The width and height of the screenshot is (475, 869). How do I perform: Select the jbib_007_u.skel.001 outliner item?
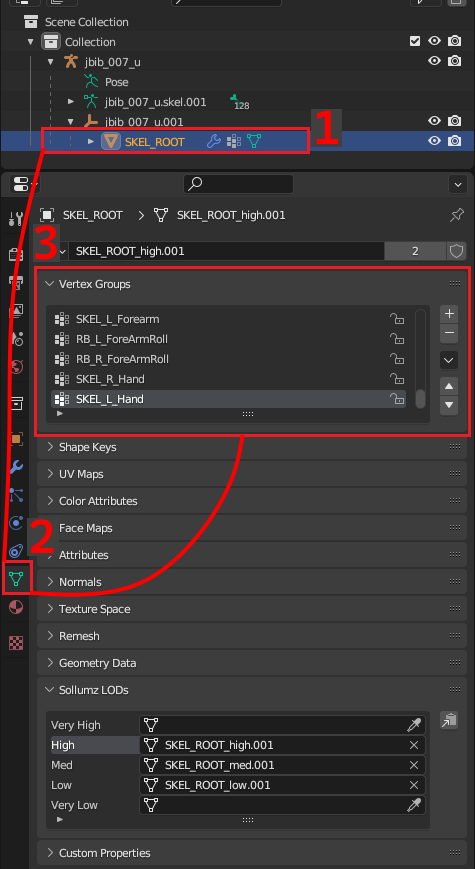pos(155,102)
